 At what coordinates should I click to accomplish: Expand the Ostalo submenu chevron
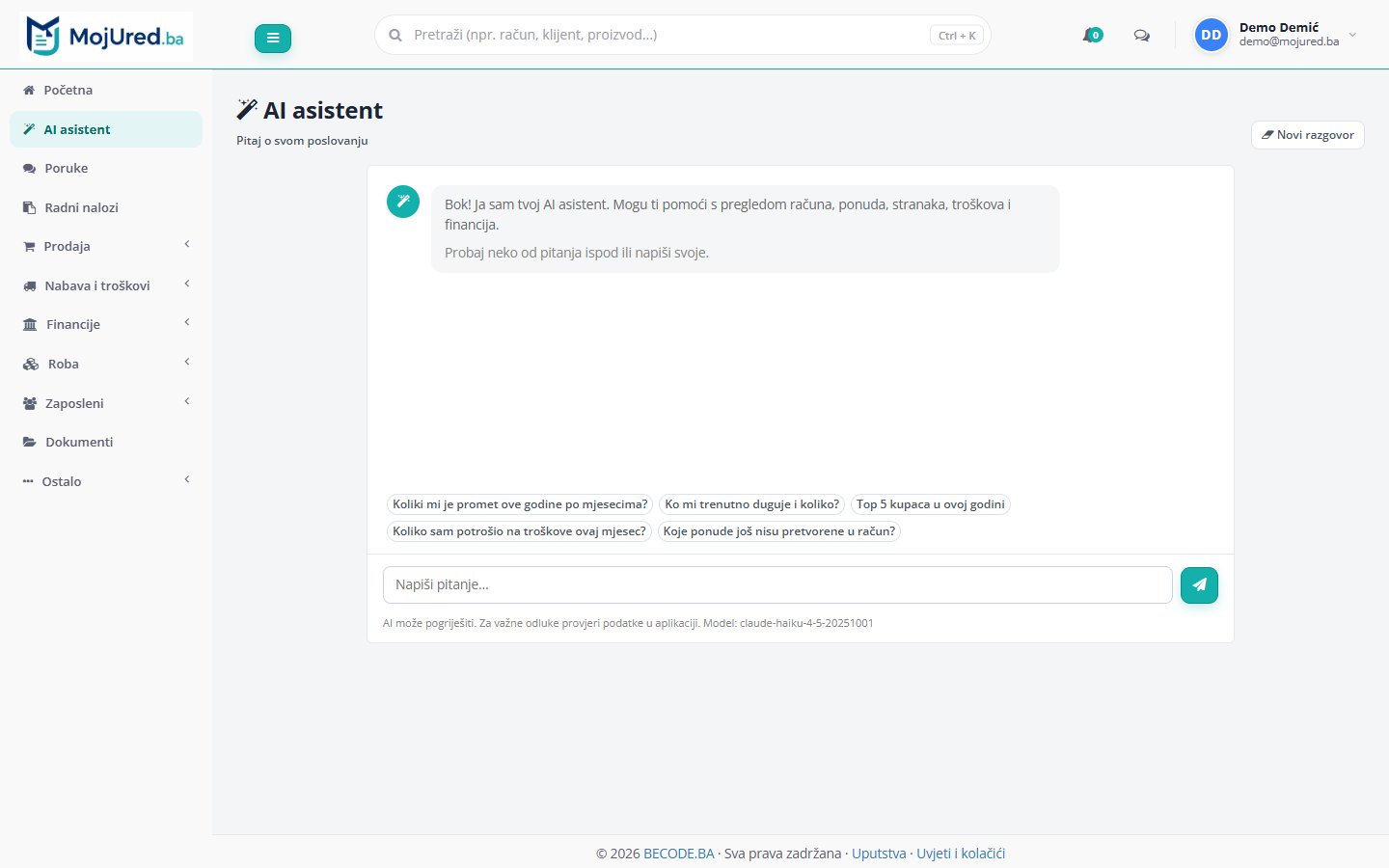[x=187, y=480]
